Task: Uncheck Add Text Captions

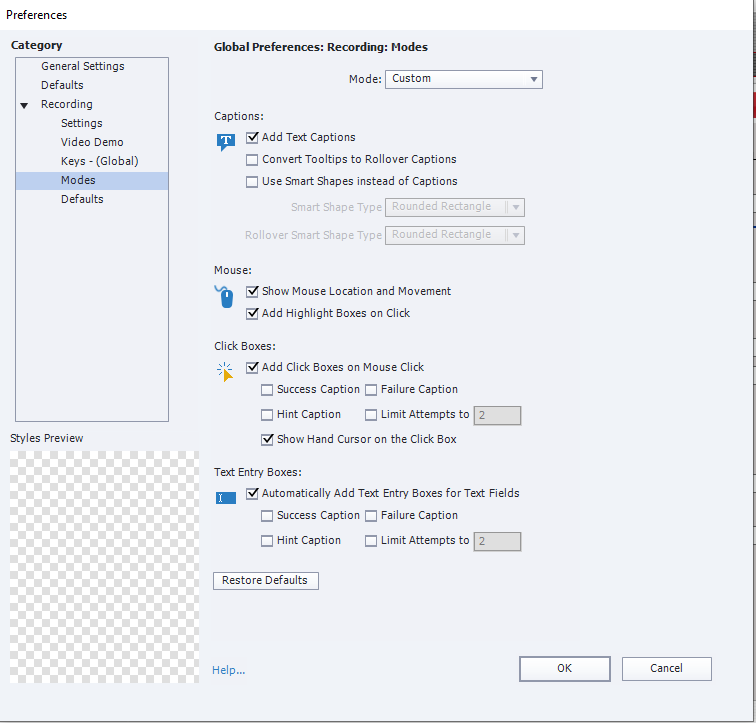Action: (252, 138)
